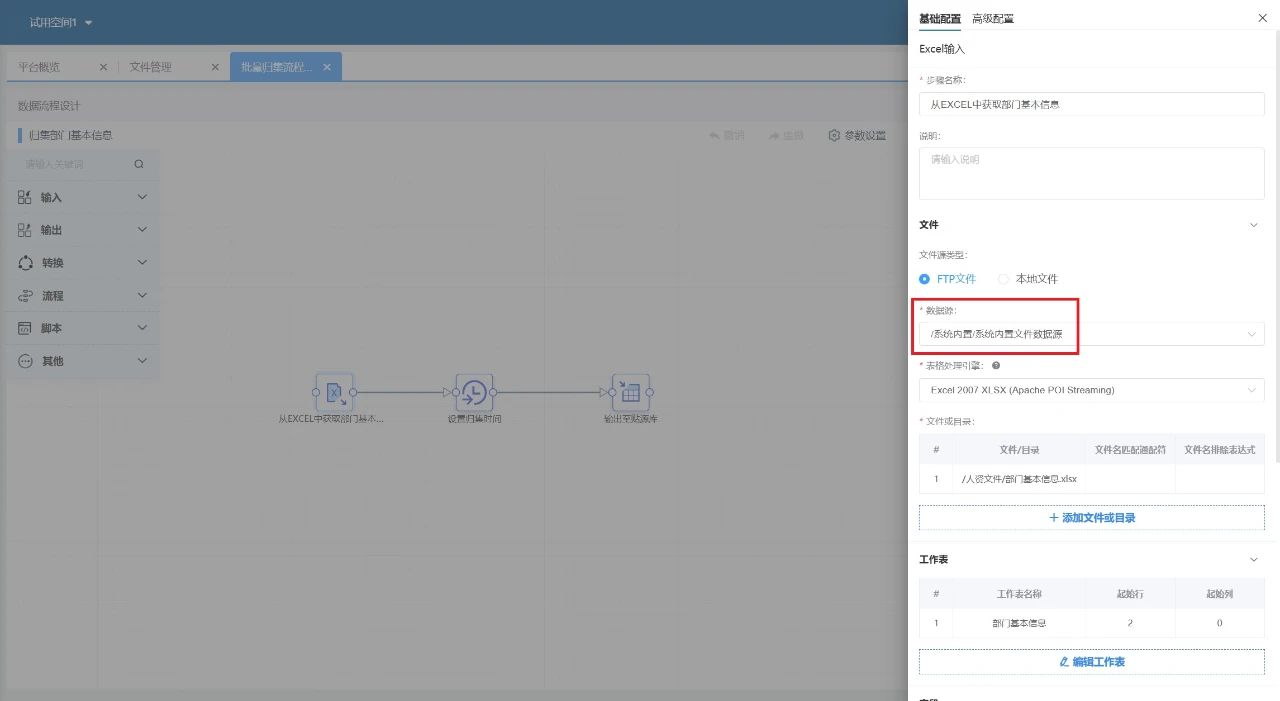Click 编辑工作表 button
Screen dimensions: 1280x701
point(1091,662)
